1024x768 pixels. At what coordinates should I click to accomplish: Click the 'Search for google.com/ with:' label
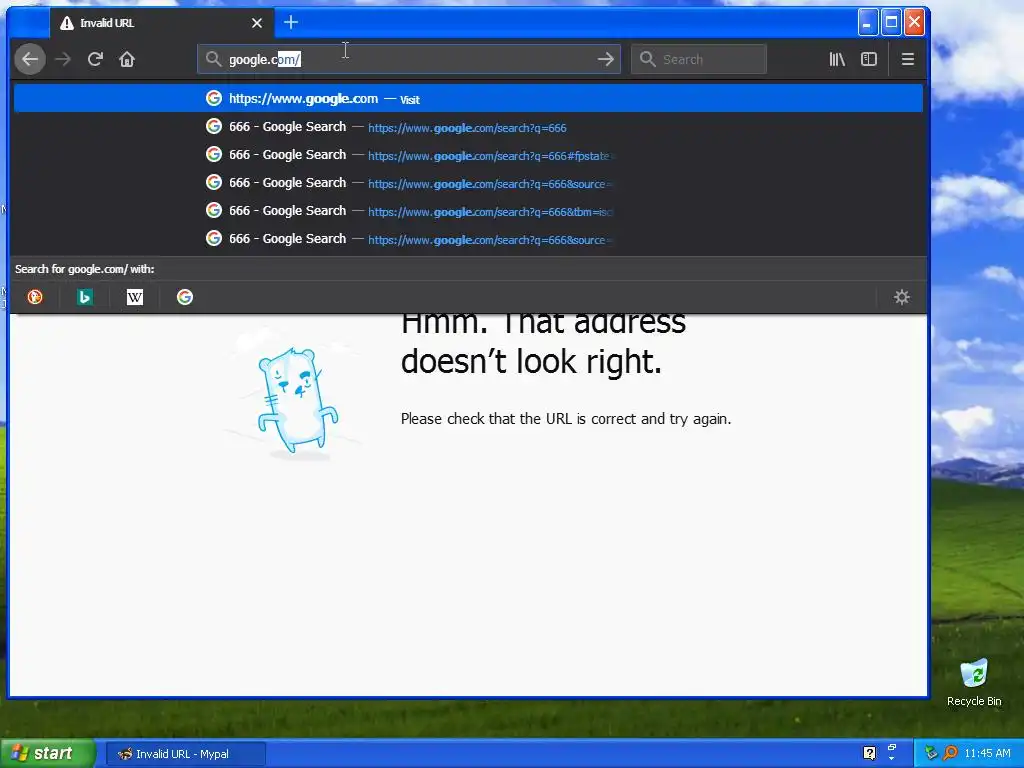(85, 269)
